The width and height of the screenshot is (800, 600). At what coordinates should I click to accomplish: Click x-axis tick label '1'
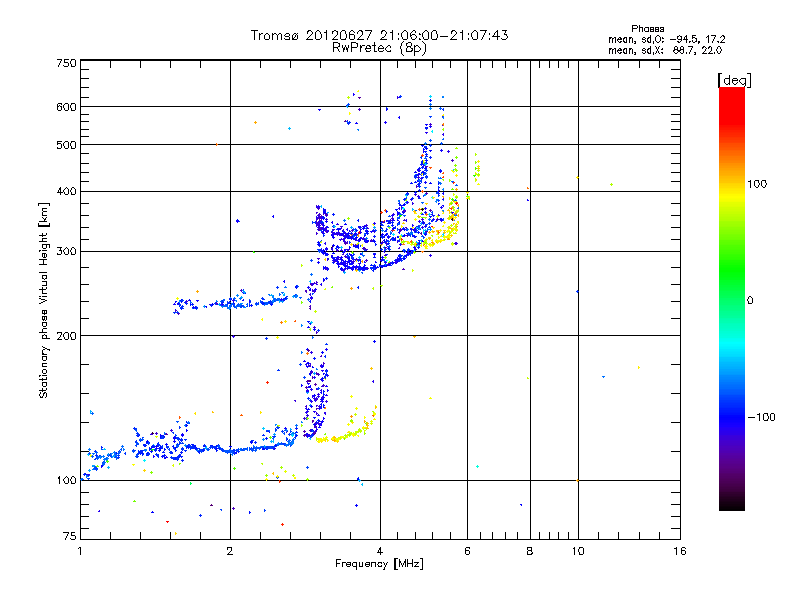[80, 551]
